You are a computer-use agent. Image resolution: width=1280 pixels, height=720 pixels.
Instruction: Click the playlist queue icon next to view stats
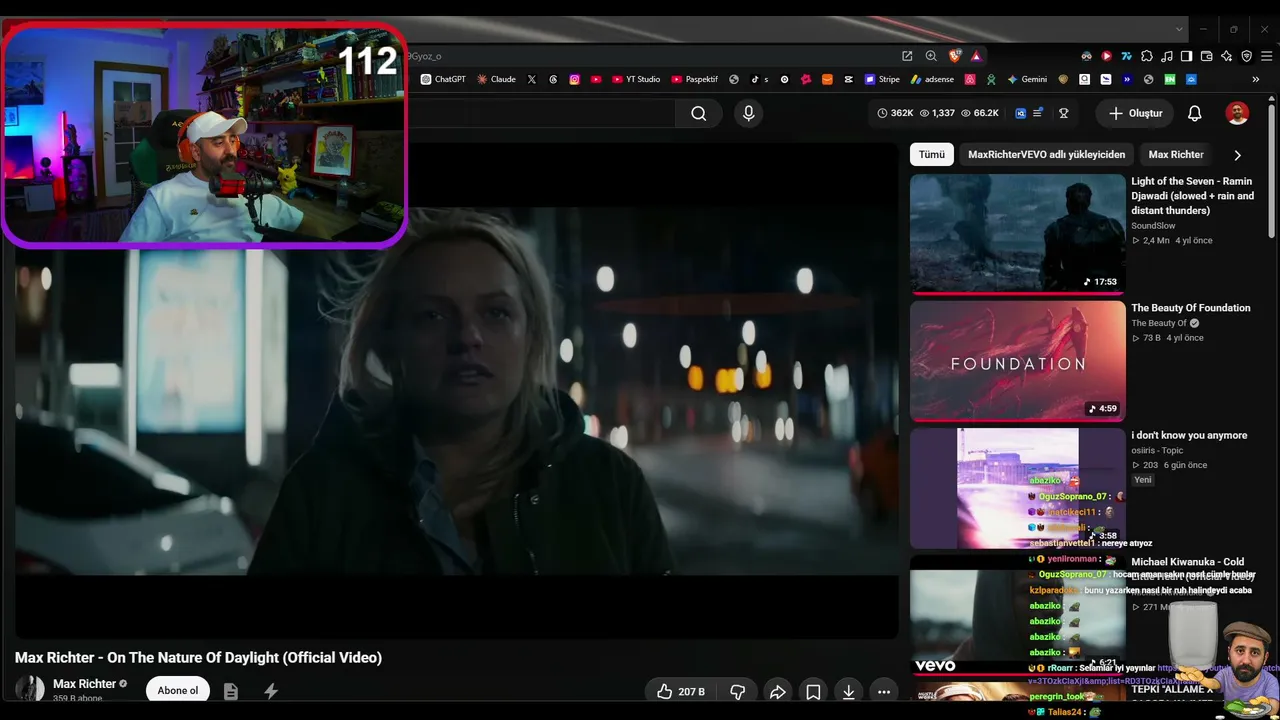1038,113
